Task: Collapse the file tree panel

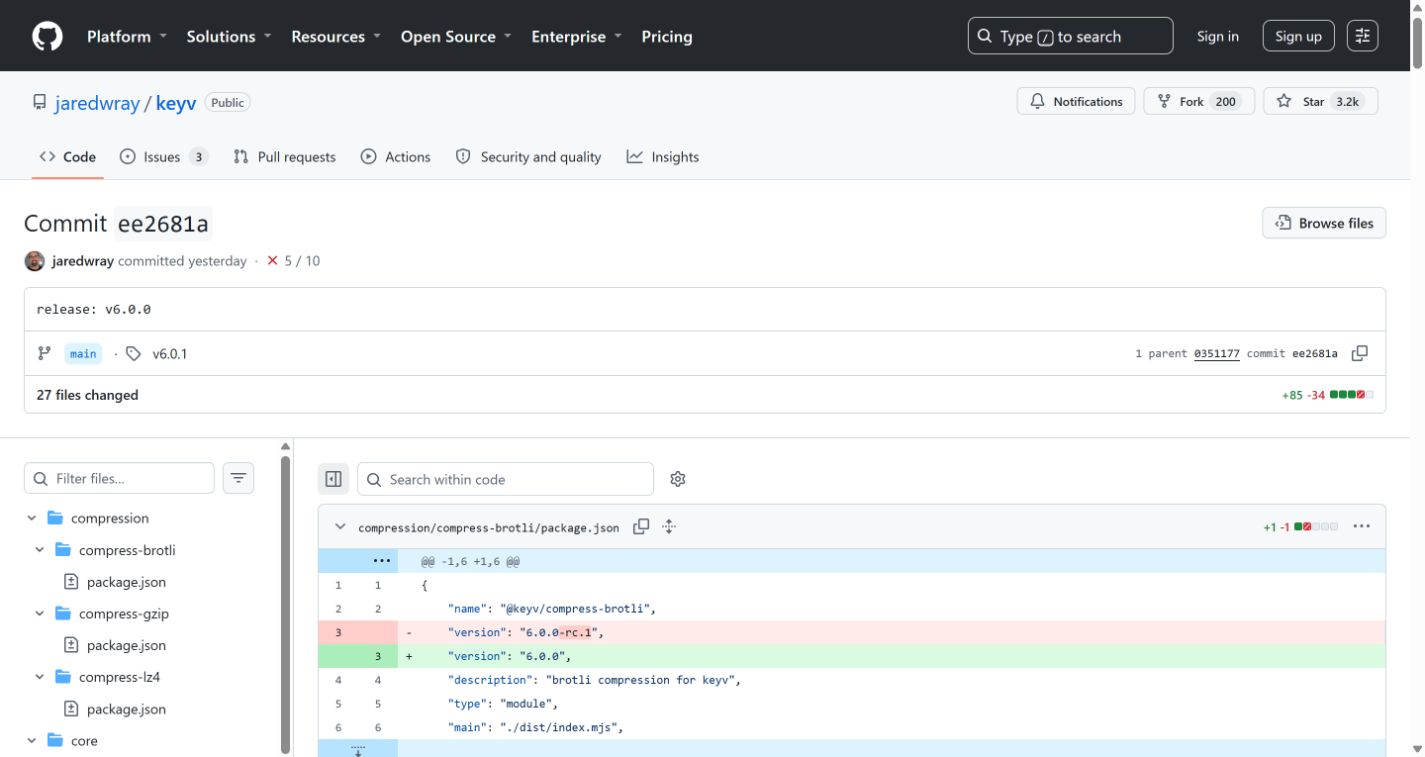Action: pos(334,479)
